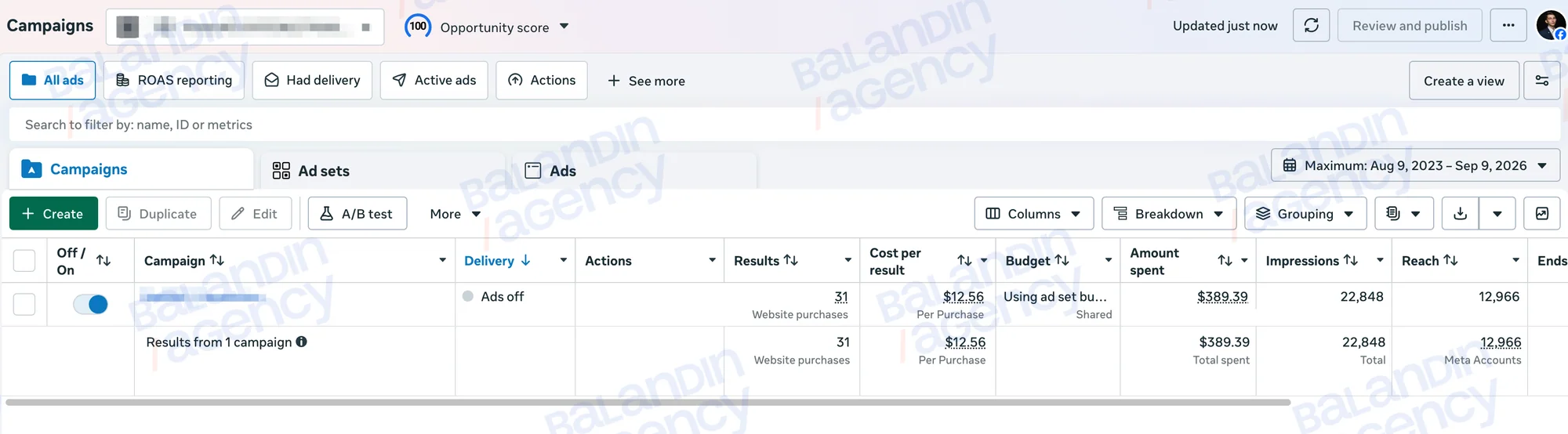Open the three-dots more options button
The width and height of the screenshot is (1568, 434).
coord(1508,26)
